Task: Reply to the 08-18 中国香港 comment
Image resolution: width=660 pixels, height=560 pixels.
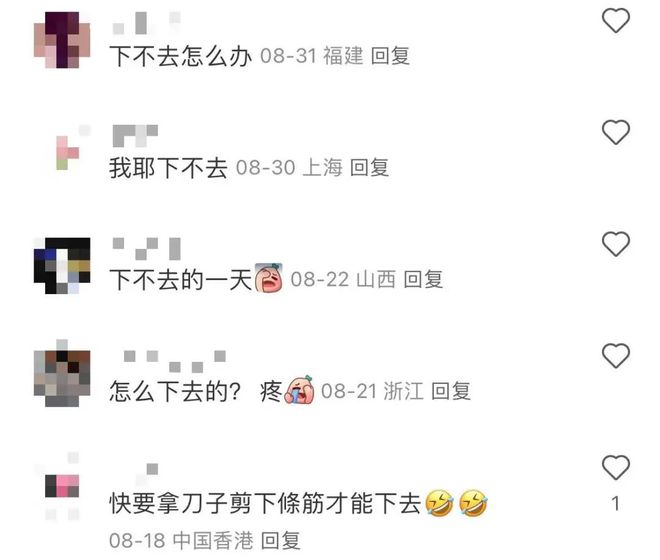Action: (x=281, y=541)
